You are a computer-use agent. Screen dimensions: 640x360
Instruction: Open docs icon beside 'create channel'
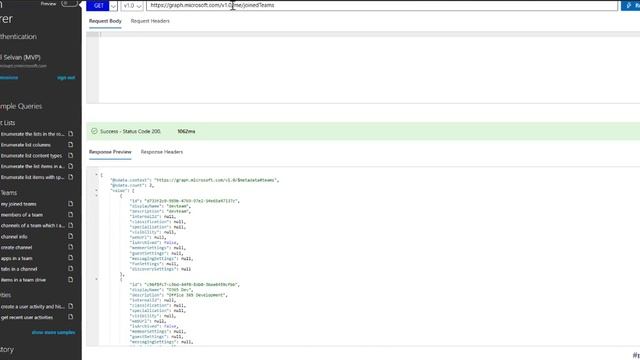coord(71,247)
